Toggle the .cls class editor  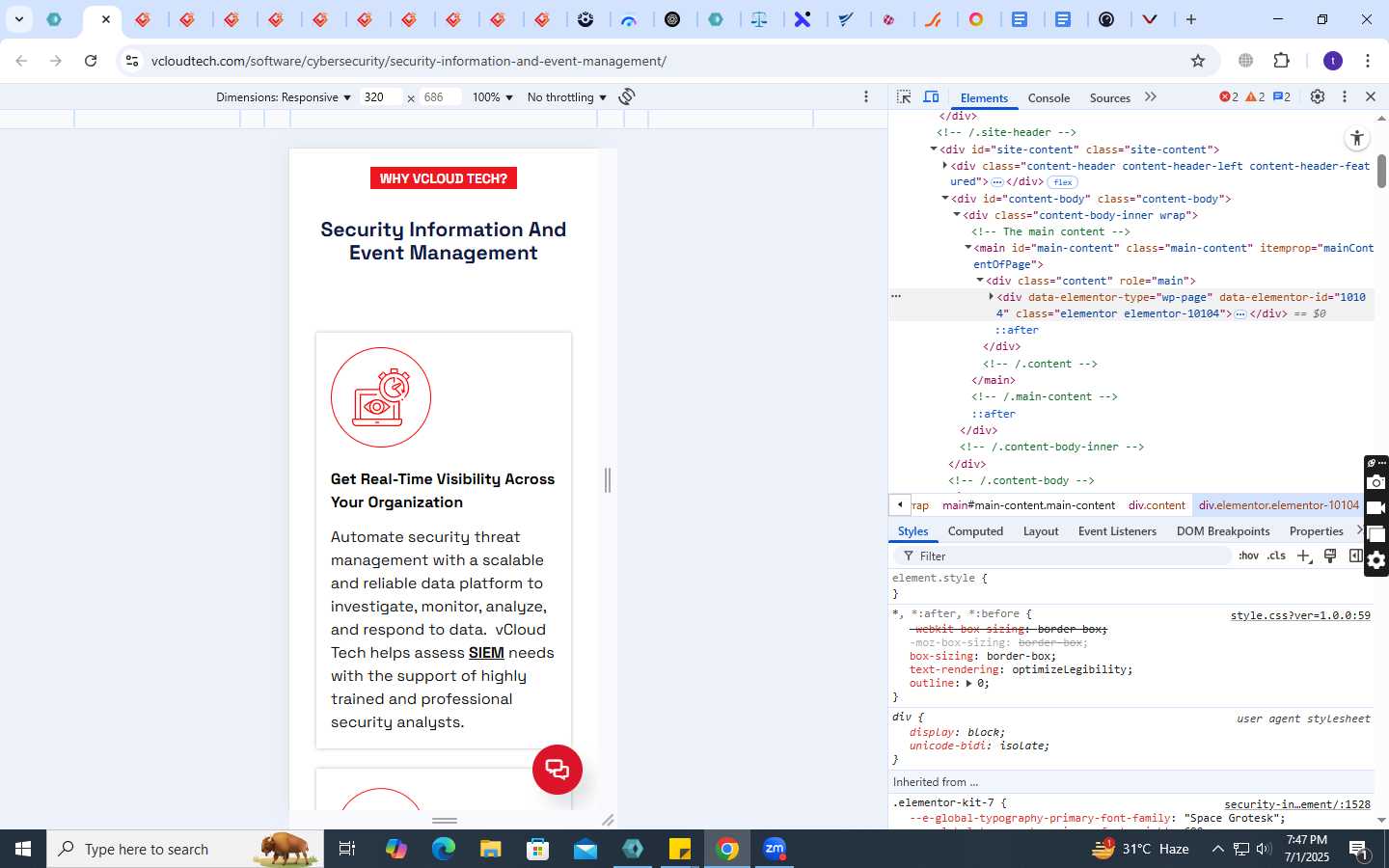(1276, 556)
